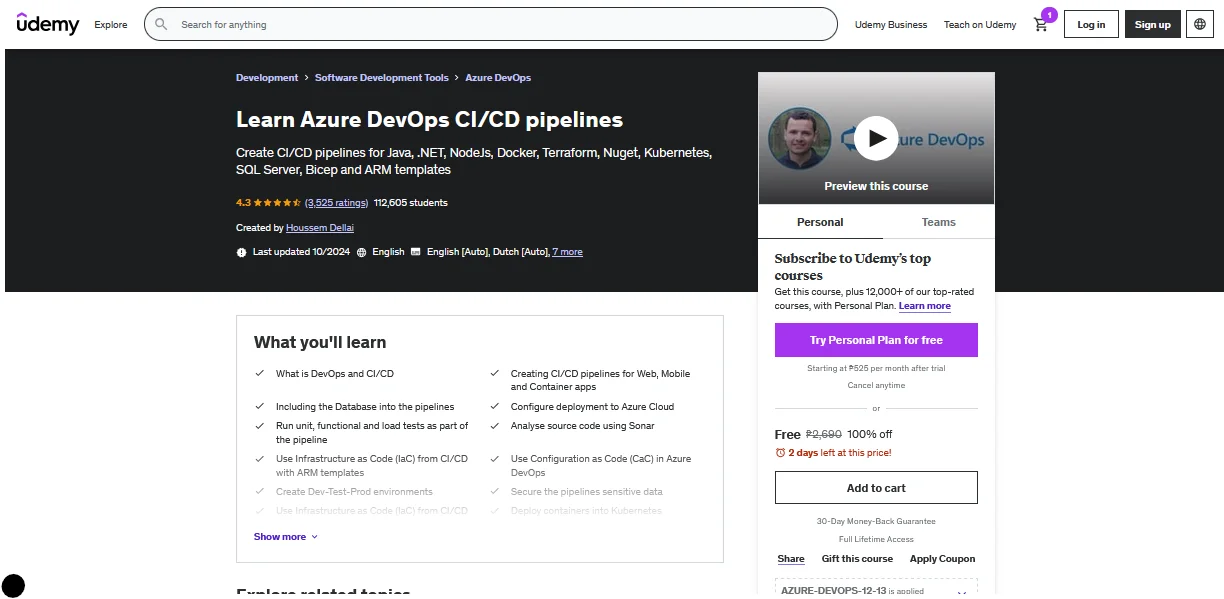Click the course title Learn Azure DevOps
The height and width of the screenshot is (599, 1224).
pyautogui.click(x=430, y=120)
